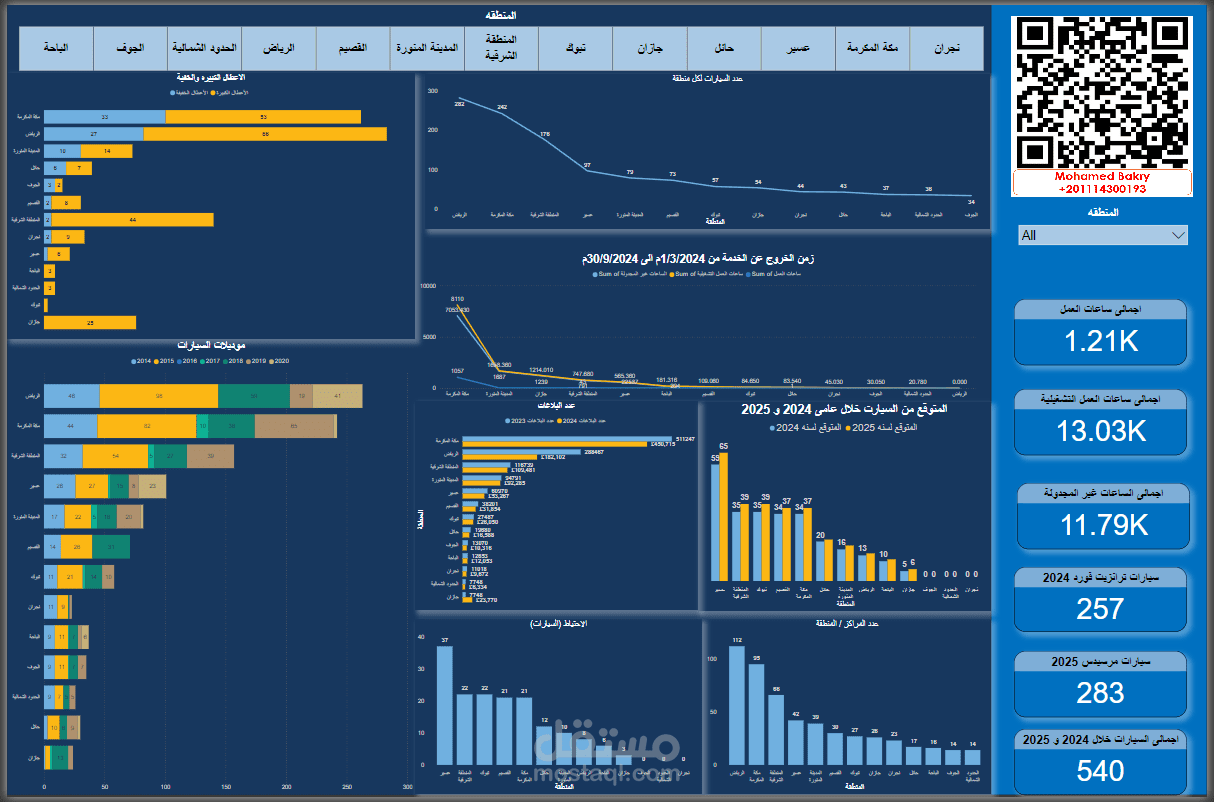Select the نجران region filter button
This screenshot has height=802, width=1214.
(946, 48)
